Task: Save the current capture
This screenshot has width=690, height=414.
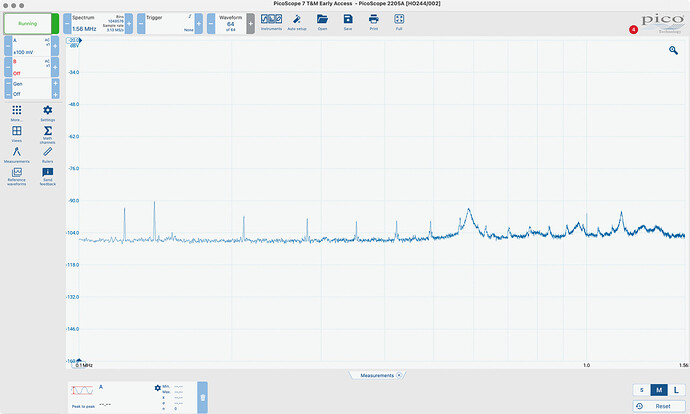Action: (348, 22)
